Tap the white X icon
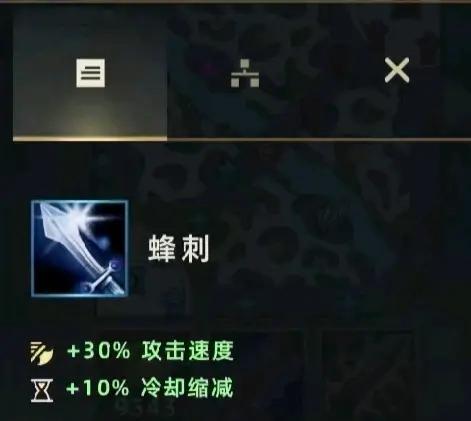 pos(397,70)
